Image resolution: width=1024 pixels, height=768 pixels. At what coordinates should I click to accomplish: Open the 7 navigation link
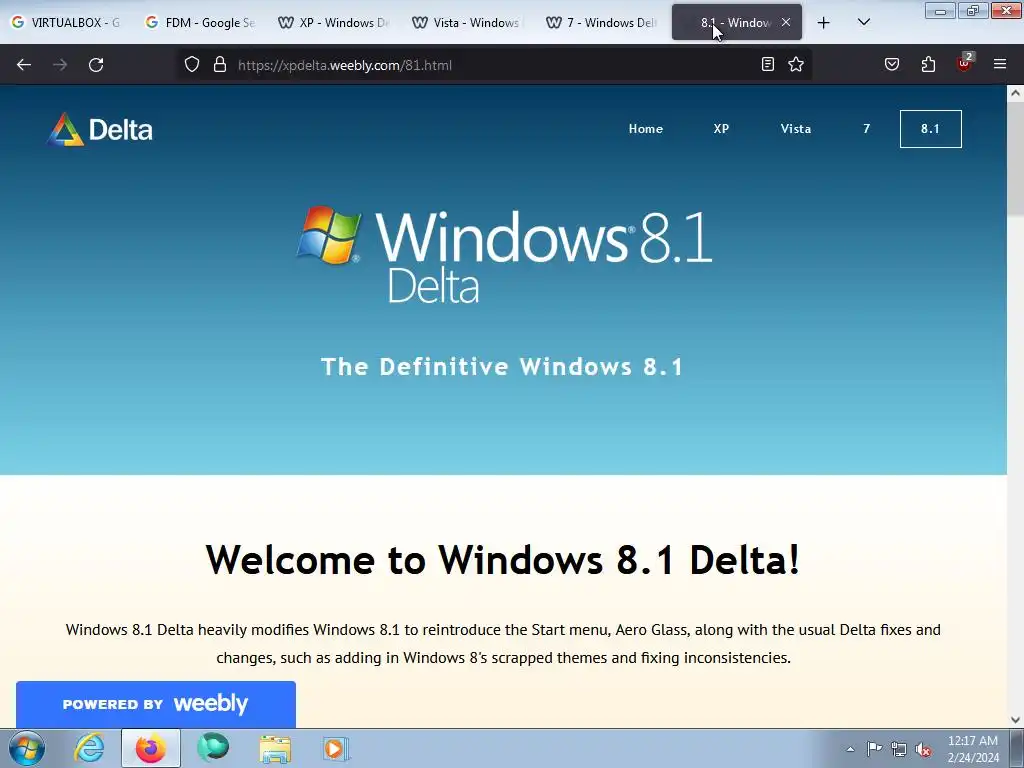click(867, 129)
